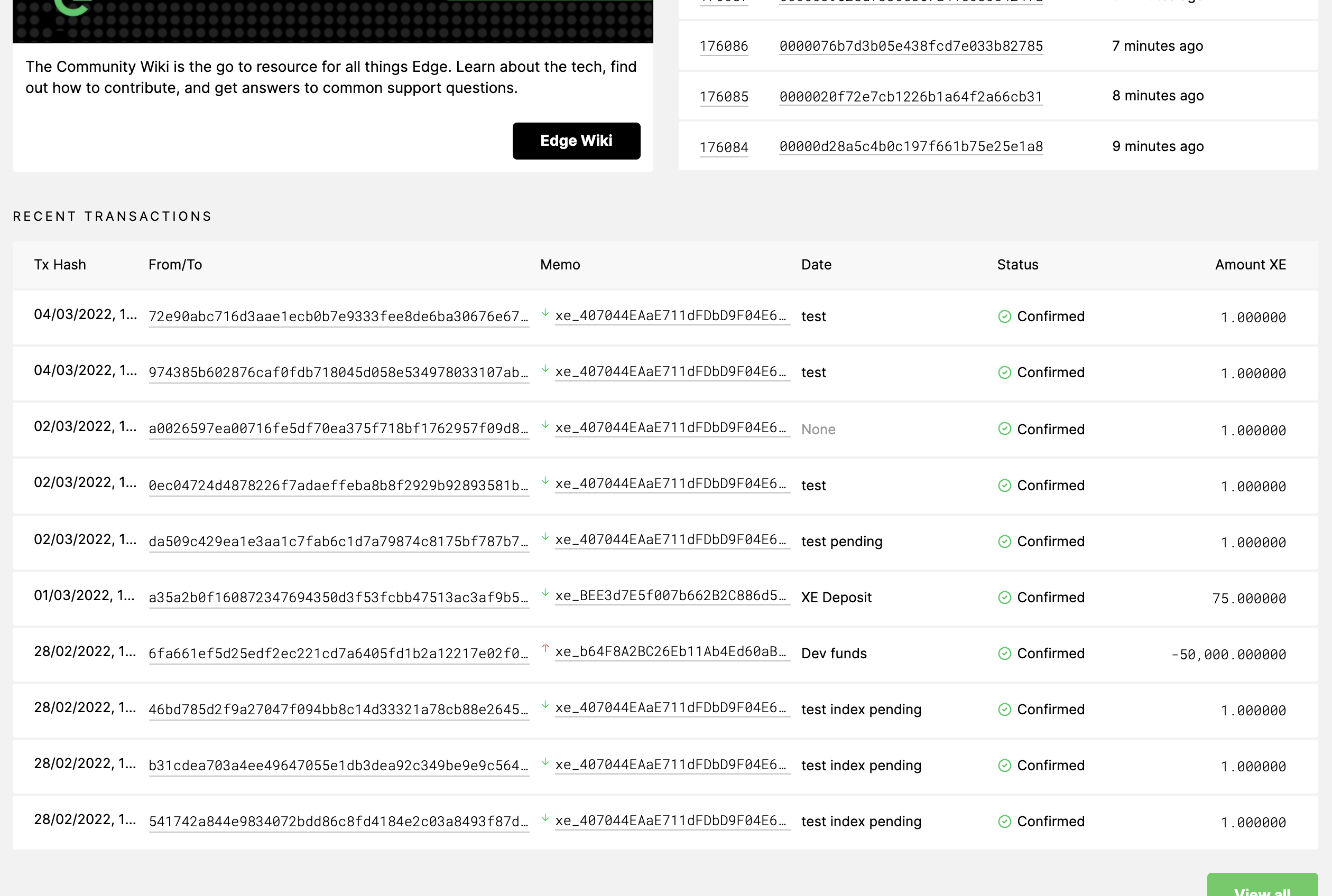Open block hash 0000020f72e7cb1226b1a64f2a66cb31
Image resolution: width=1332 pixels, height=896 pixels.
(911, 96)
